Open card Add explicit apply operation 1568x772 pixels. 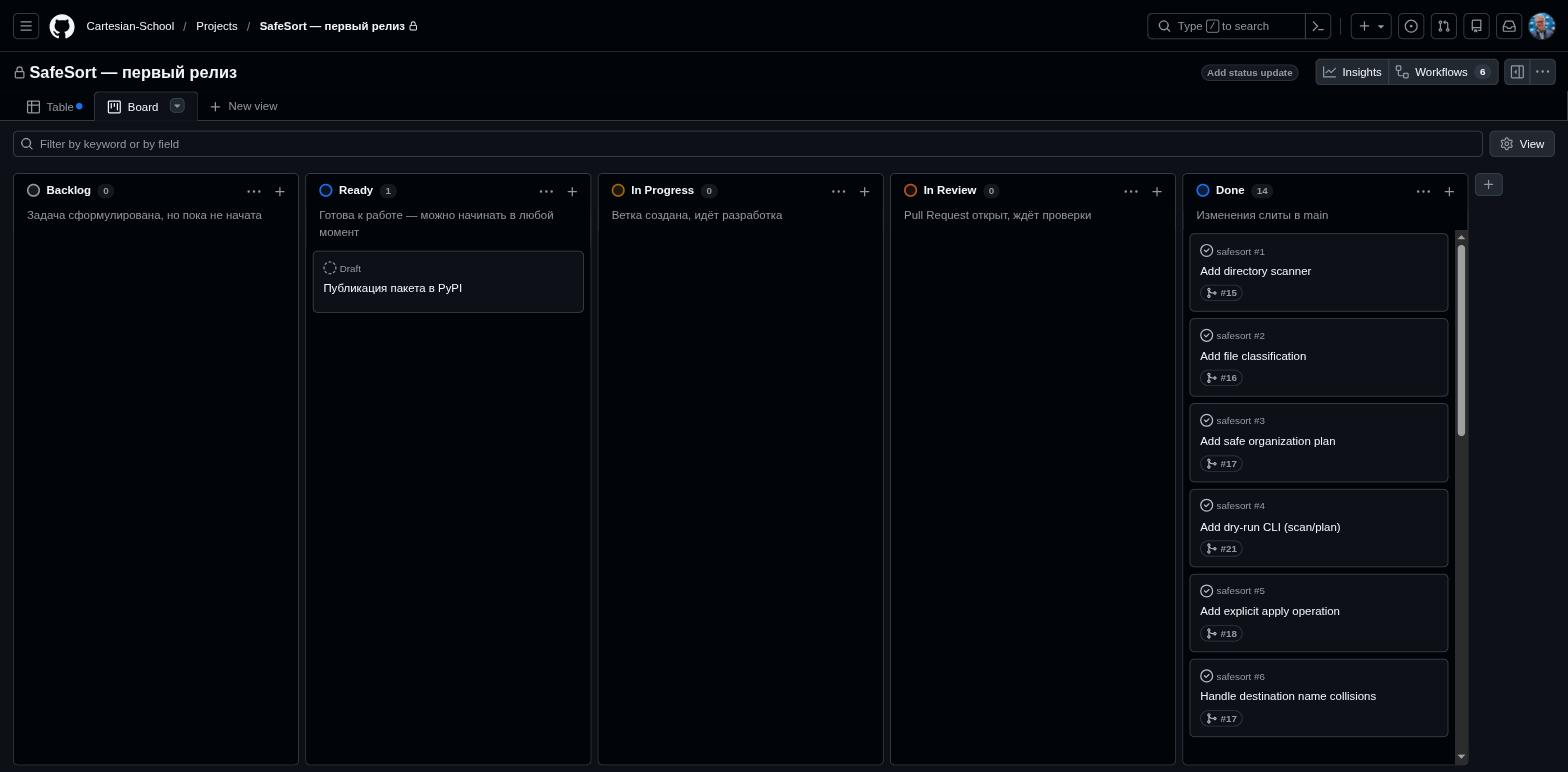point(1269,611)
